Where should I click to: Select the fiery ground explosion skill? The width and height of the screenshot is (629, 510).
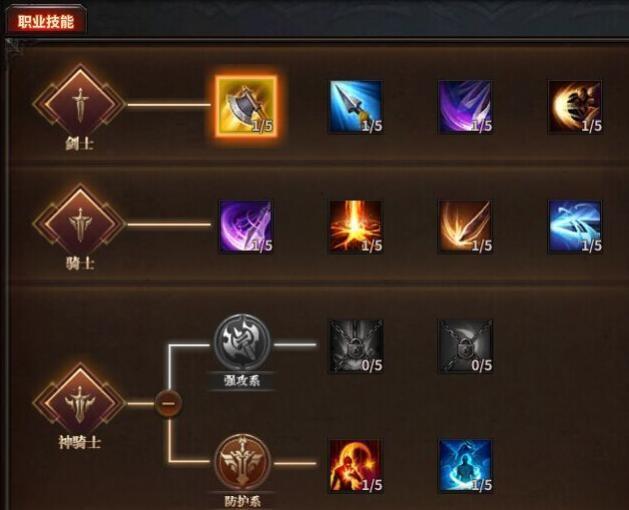pos(356,227)
